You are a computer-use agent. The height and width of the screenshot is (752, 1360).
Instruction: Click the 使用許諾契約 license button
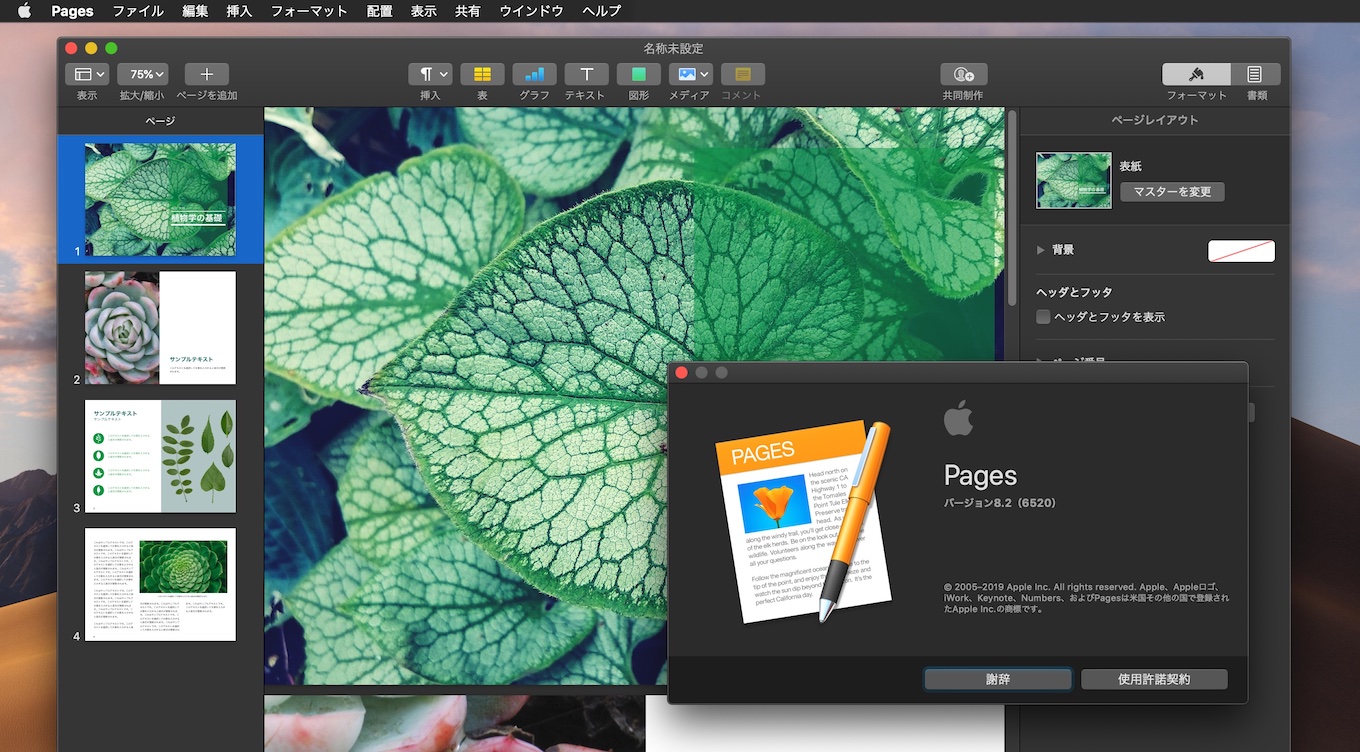pyautogui.click(x=1154, y=679)
